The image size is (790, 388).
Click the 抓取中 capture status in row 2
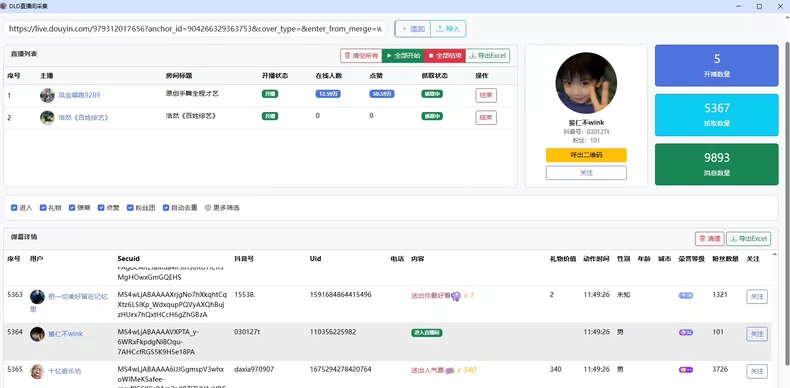coord(432,116)
